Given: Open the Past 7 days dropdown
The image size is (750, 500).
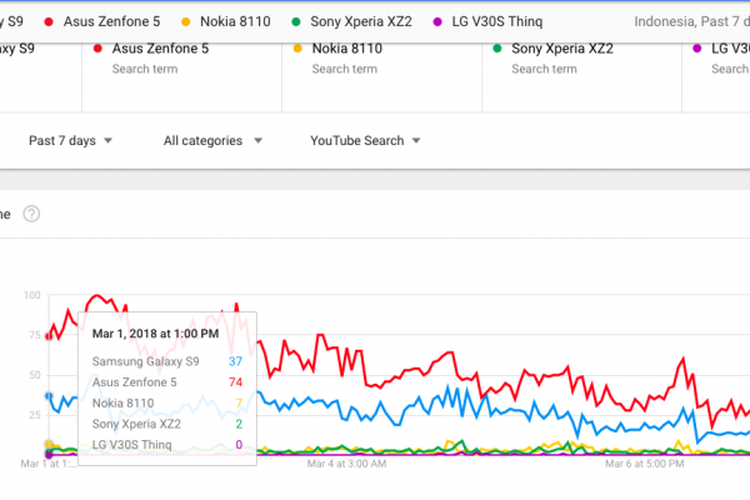Looking at the screenshot, I should click(70, 141).
